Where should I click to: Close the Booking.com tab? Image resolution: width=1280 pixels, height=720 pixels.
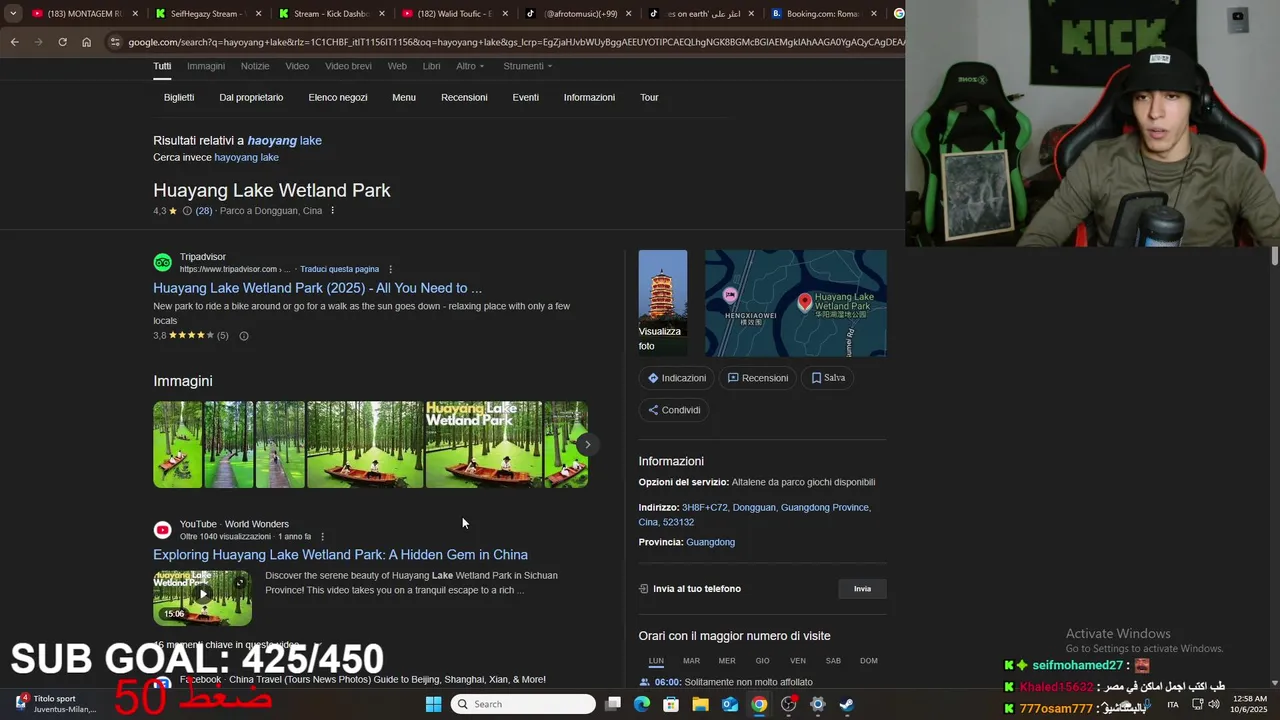click(x=874, y=14)
